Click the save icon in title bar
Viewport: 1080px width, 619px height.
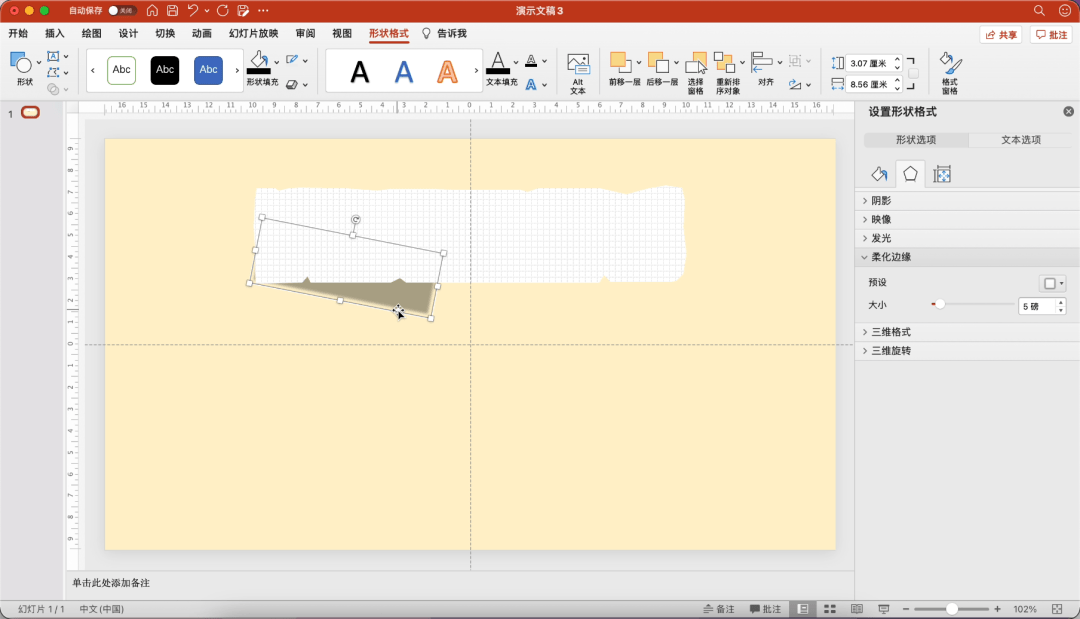pos(172,10)
